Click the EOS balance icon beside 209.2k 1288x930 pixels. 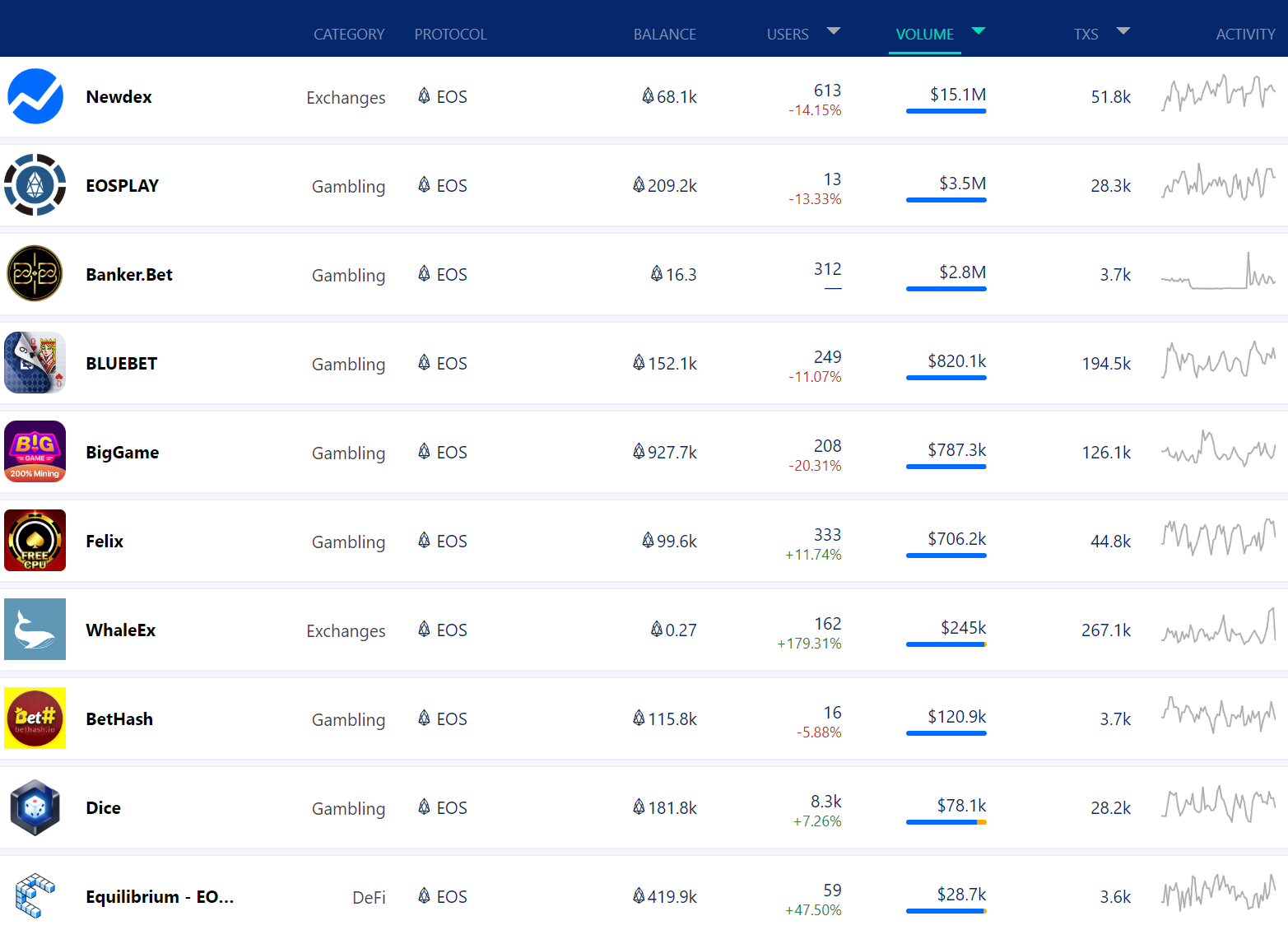639,185
